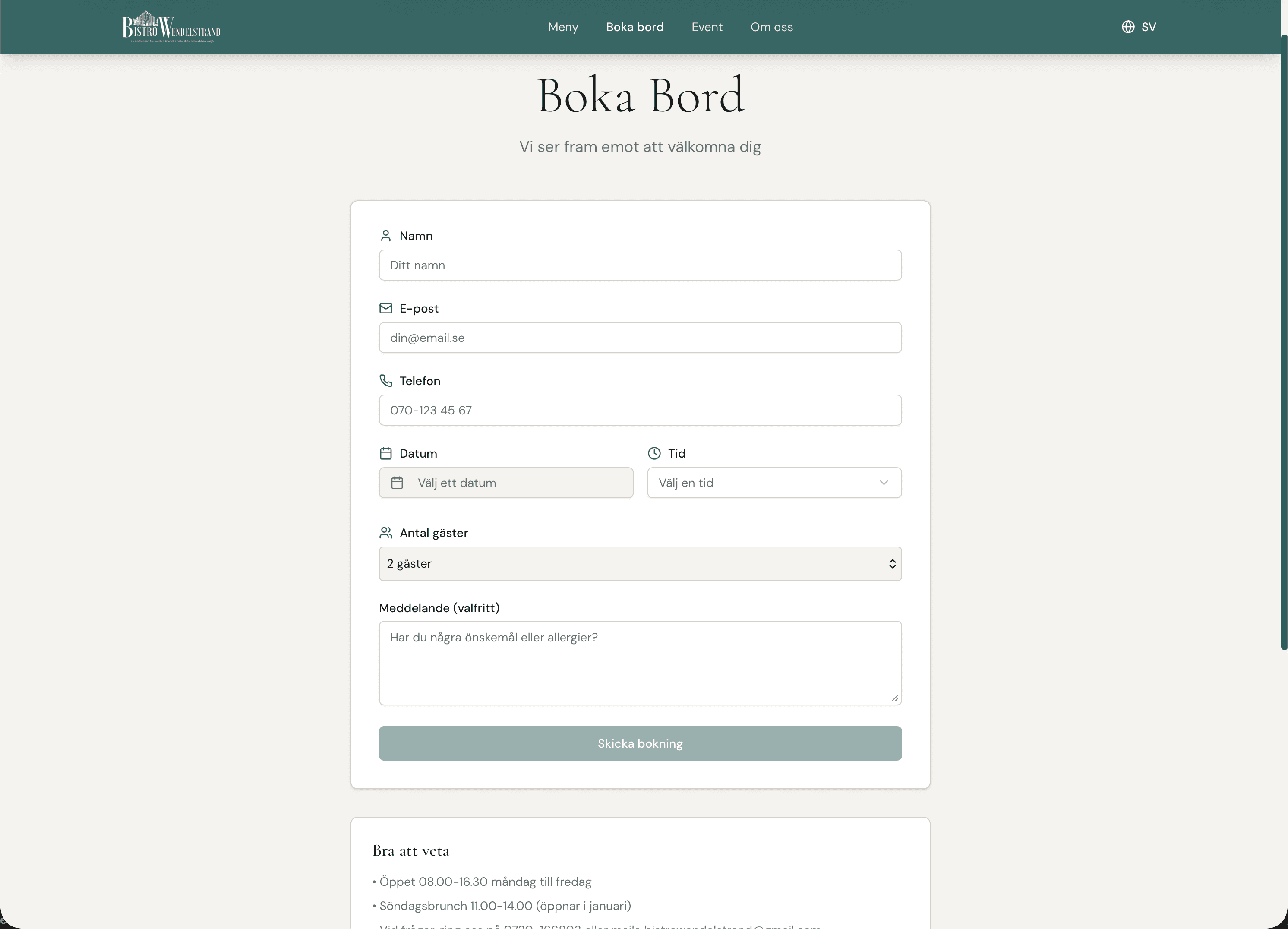The width and height of the screenshot is (1288, 929).
Task: Click the phone icon beside Telefon
Action: pos(385,380)
